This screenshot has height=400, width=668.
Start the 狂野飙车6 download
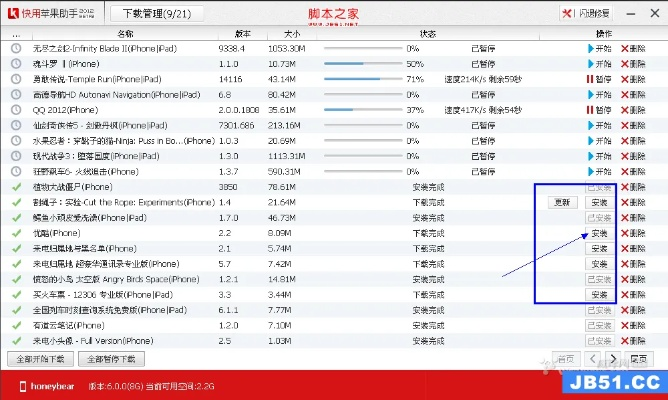601,171
